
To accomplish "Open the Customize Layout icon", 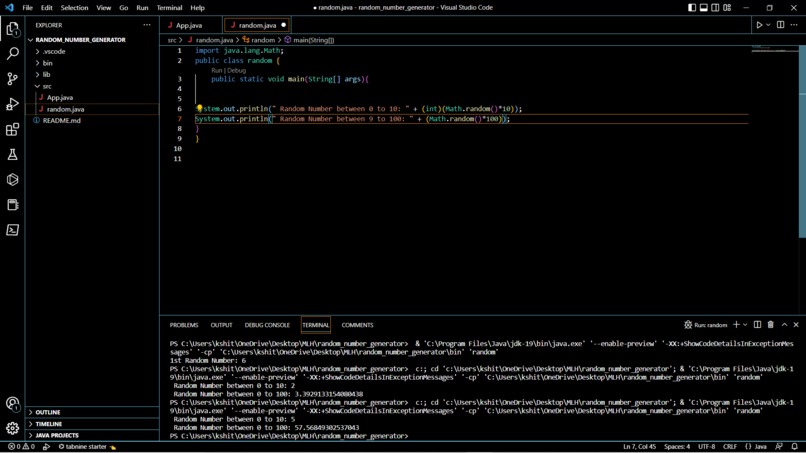I will [x=727, y=8].
